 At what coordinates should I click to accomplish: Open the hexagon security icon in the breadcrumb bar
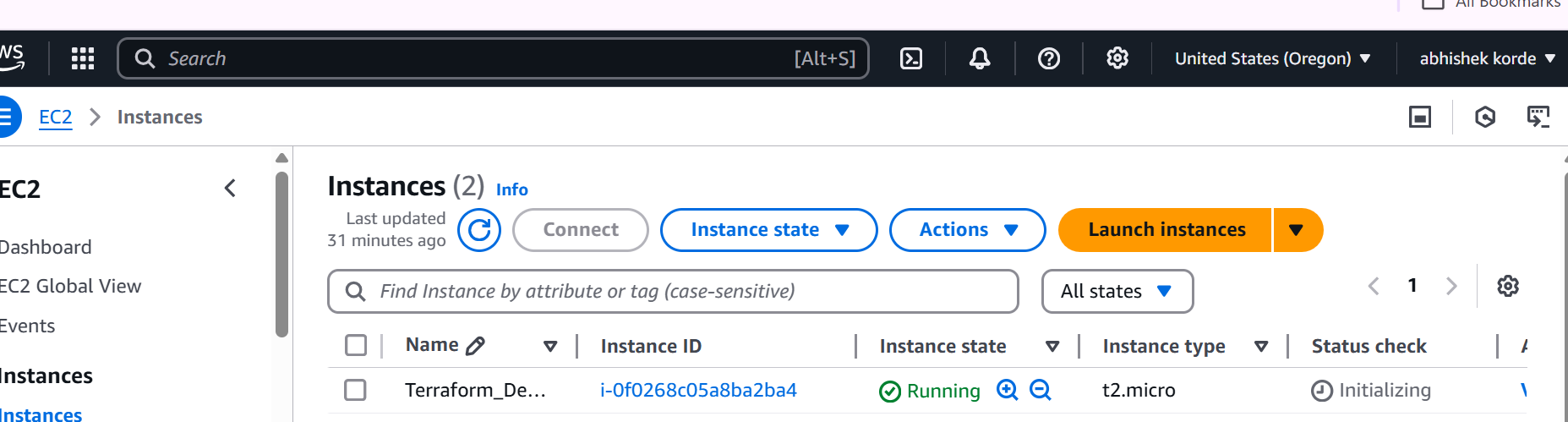(1485, 117)
